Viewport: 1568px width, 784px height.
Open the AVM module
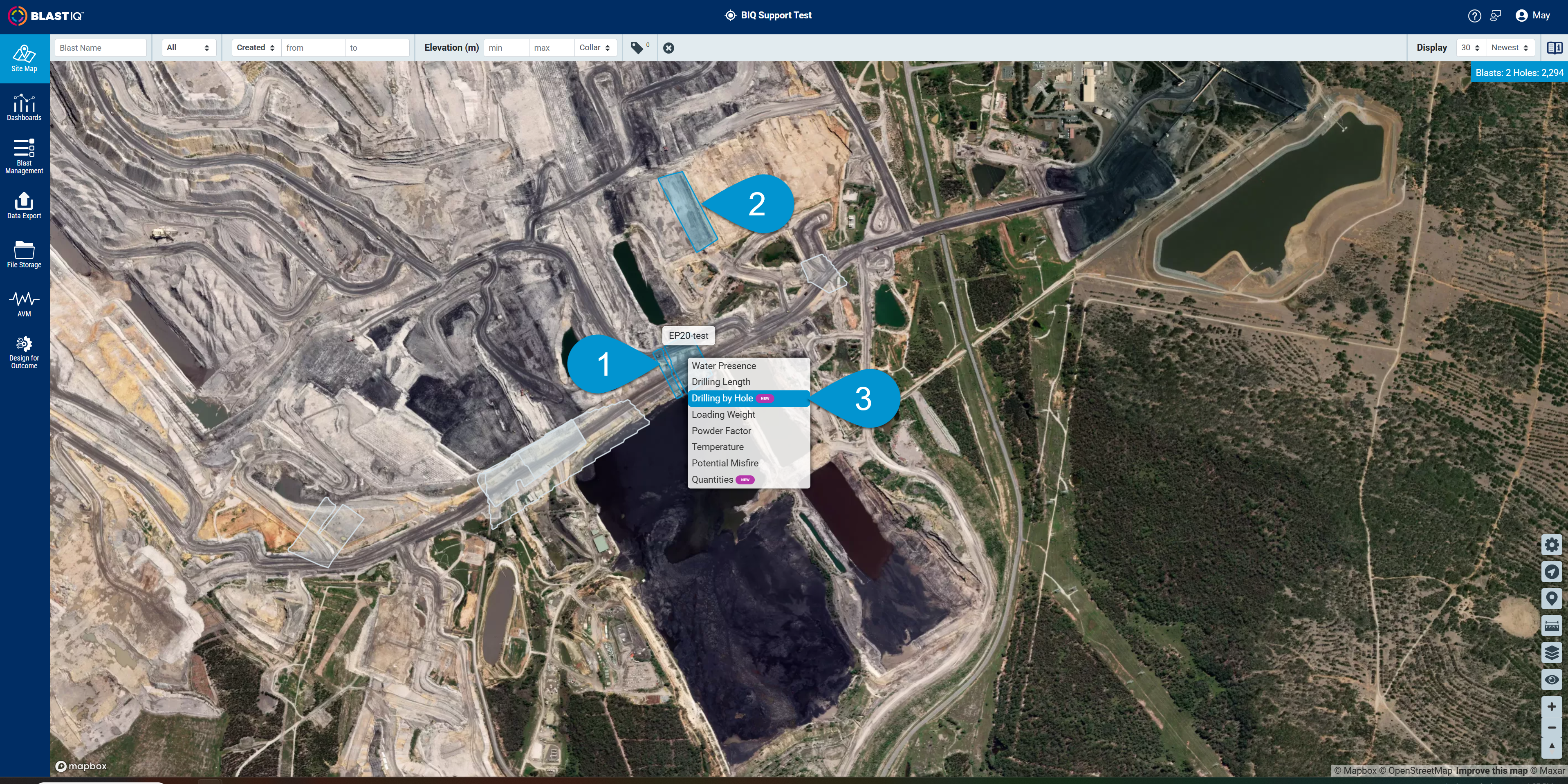point(25,304)
